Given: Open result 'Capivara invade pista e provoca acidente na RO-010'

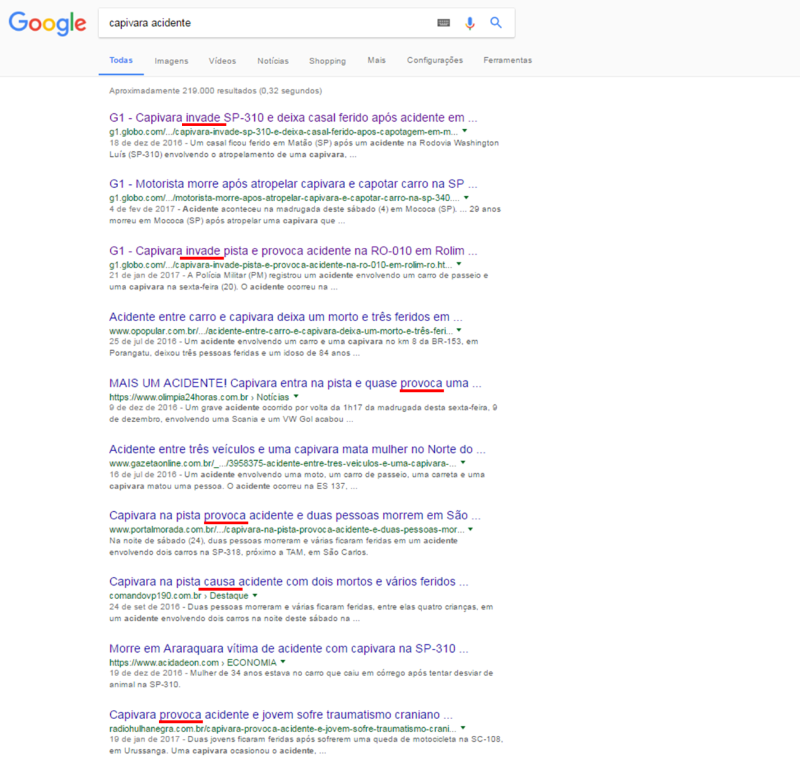Looking at the screenshot, I should [293, 251].
